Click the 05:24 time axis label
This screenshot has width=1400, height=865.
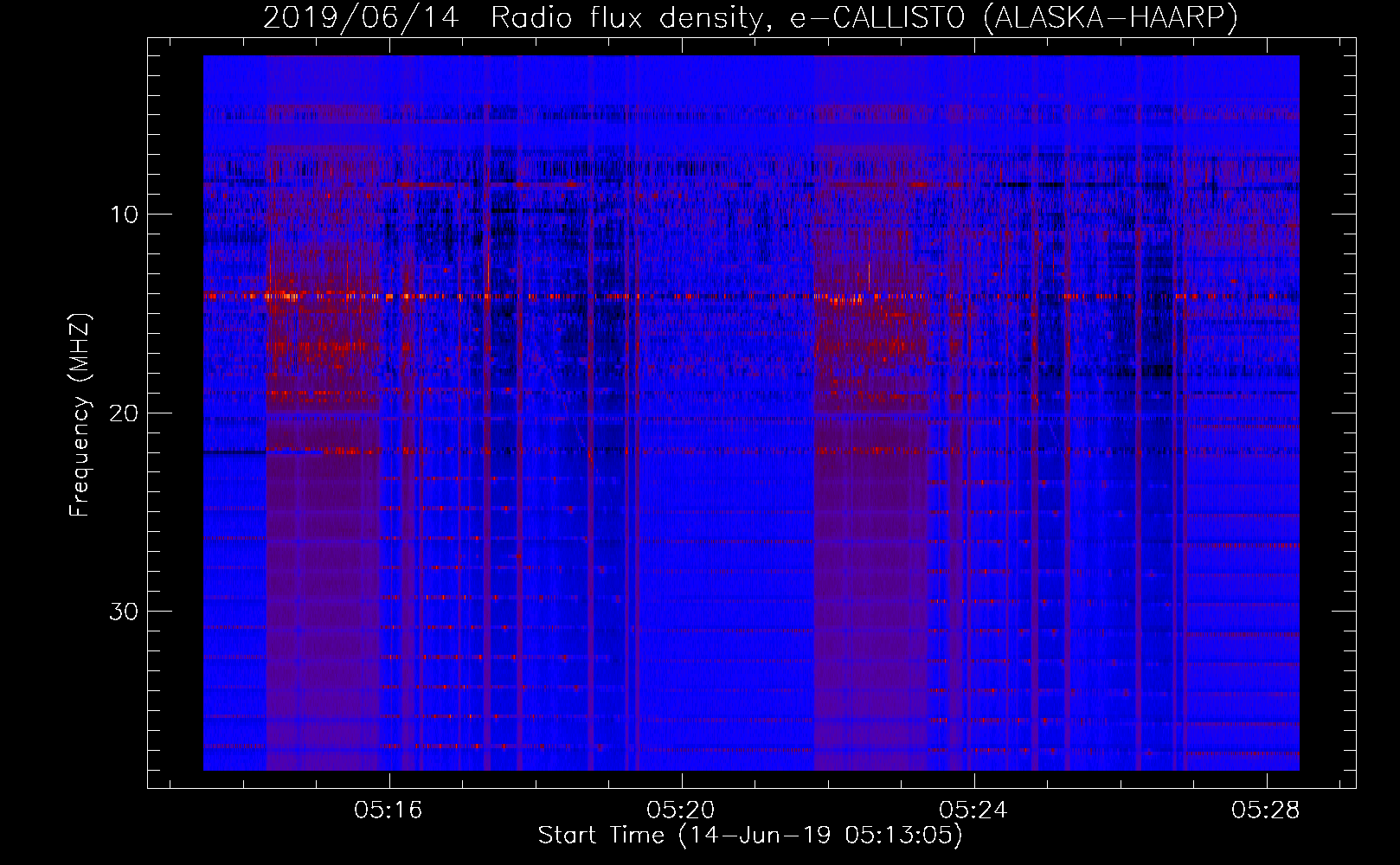[x=973, y=811]
